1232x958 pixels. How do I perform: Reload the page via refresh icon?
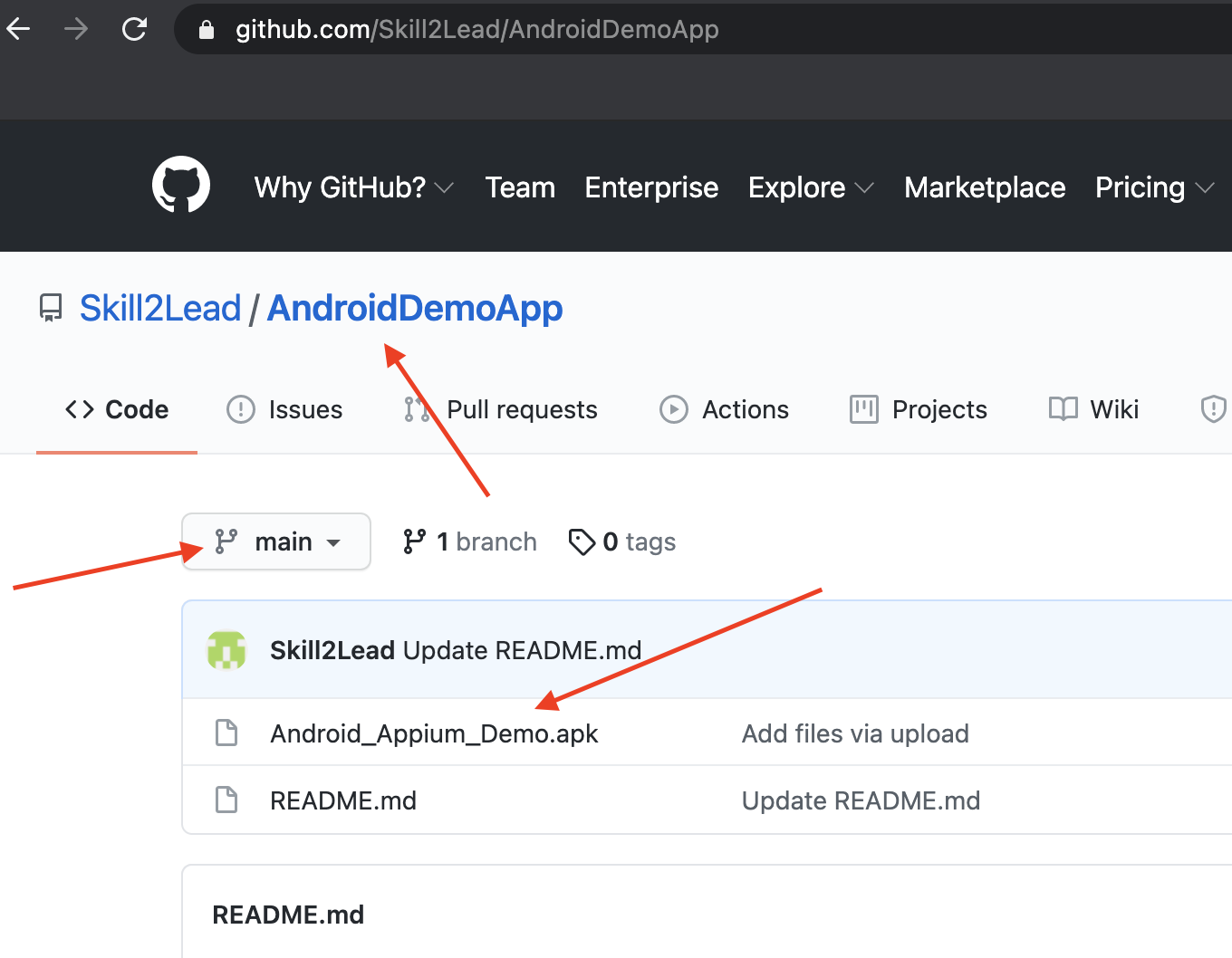135,28
